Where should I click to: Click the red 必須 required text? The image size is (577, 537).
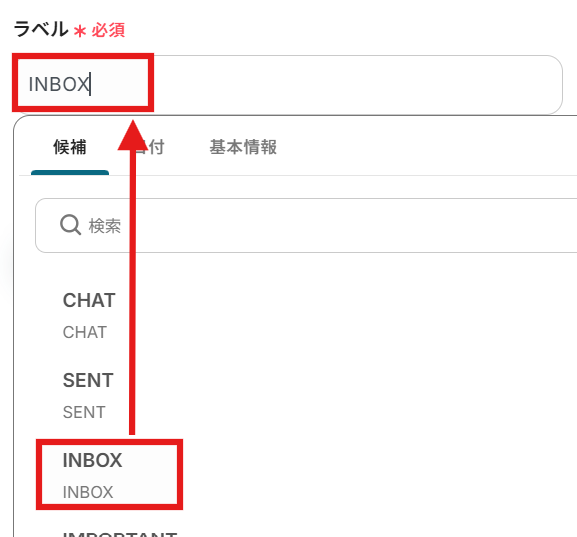tap(108, 30)
